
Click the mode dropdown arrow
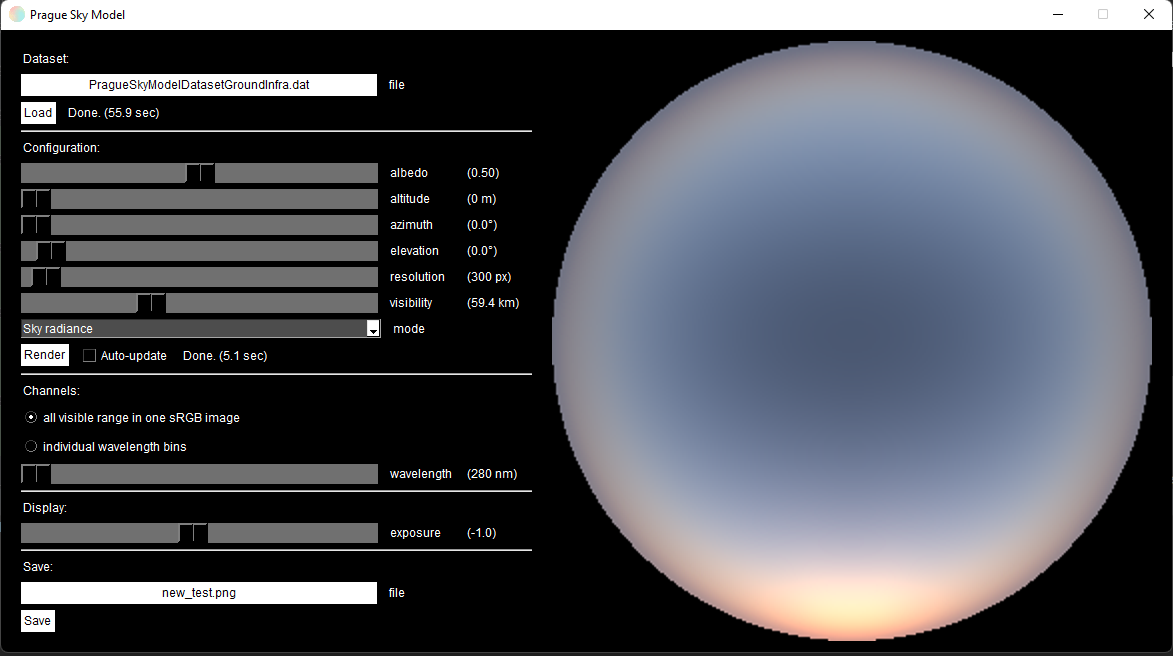(x=373, y=328)
